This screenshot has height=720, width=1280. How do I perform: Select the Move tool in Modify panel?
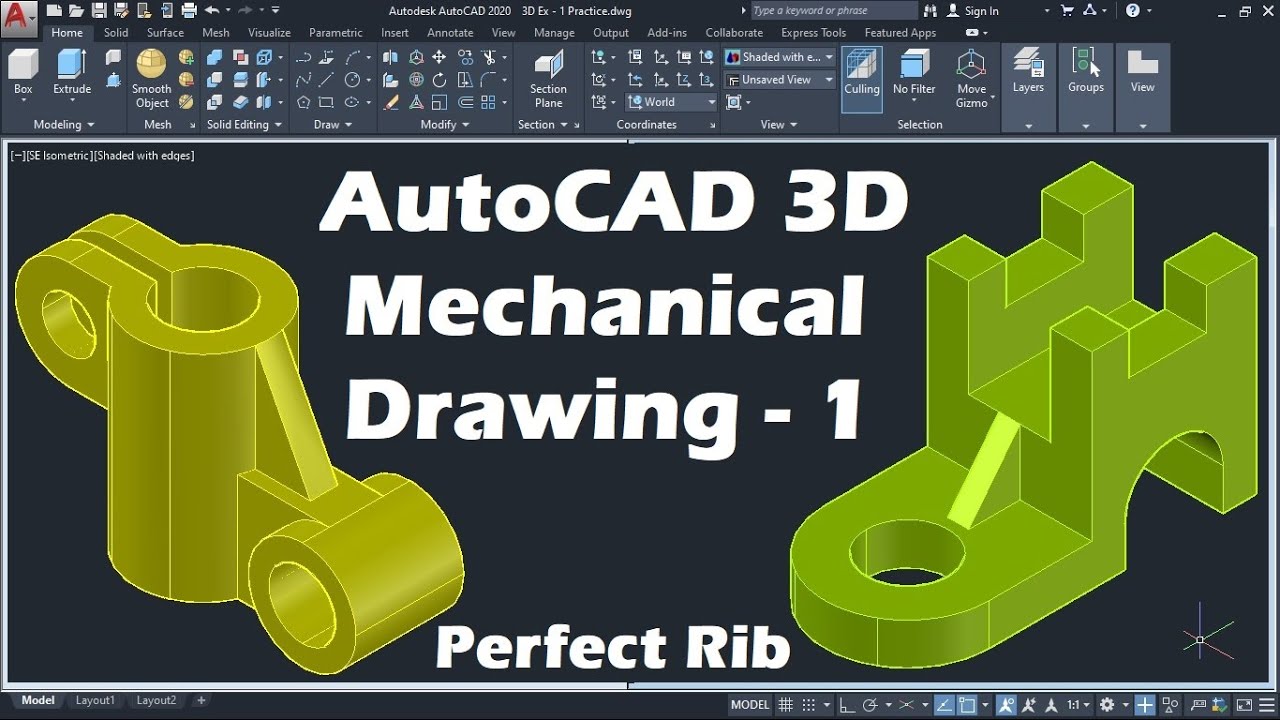coord(439,57)
